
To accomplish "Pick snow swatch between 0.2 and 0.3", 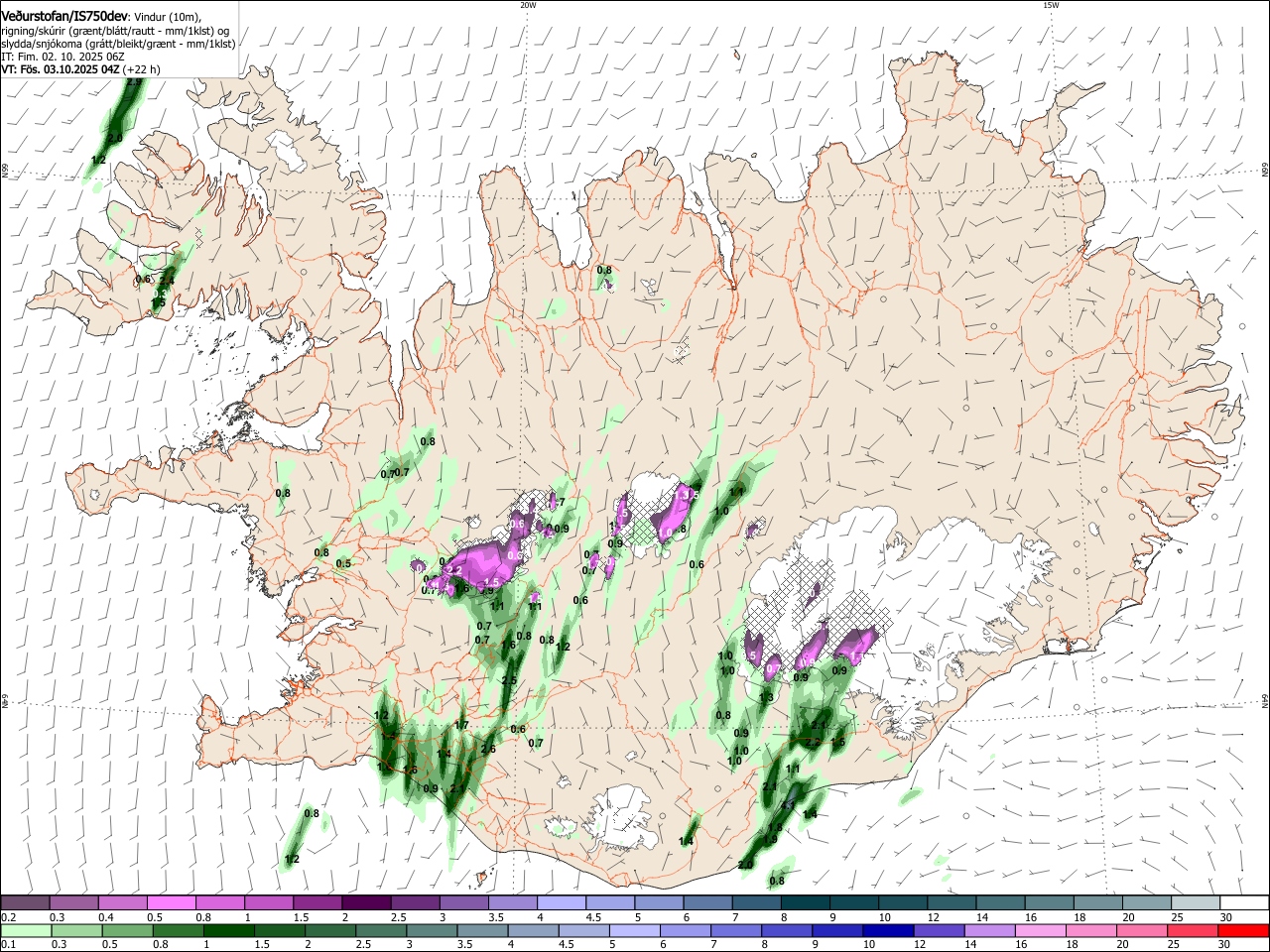I will [x=26, y=902].
